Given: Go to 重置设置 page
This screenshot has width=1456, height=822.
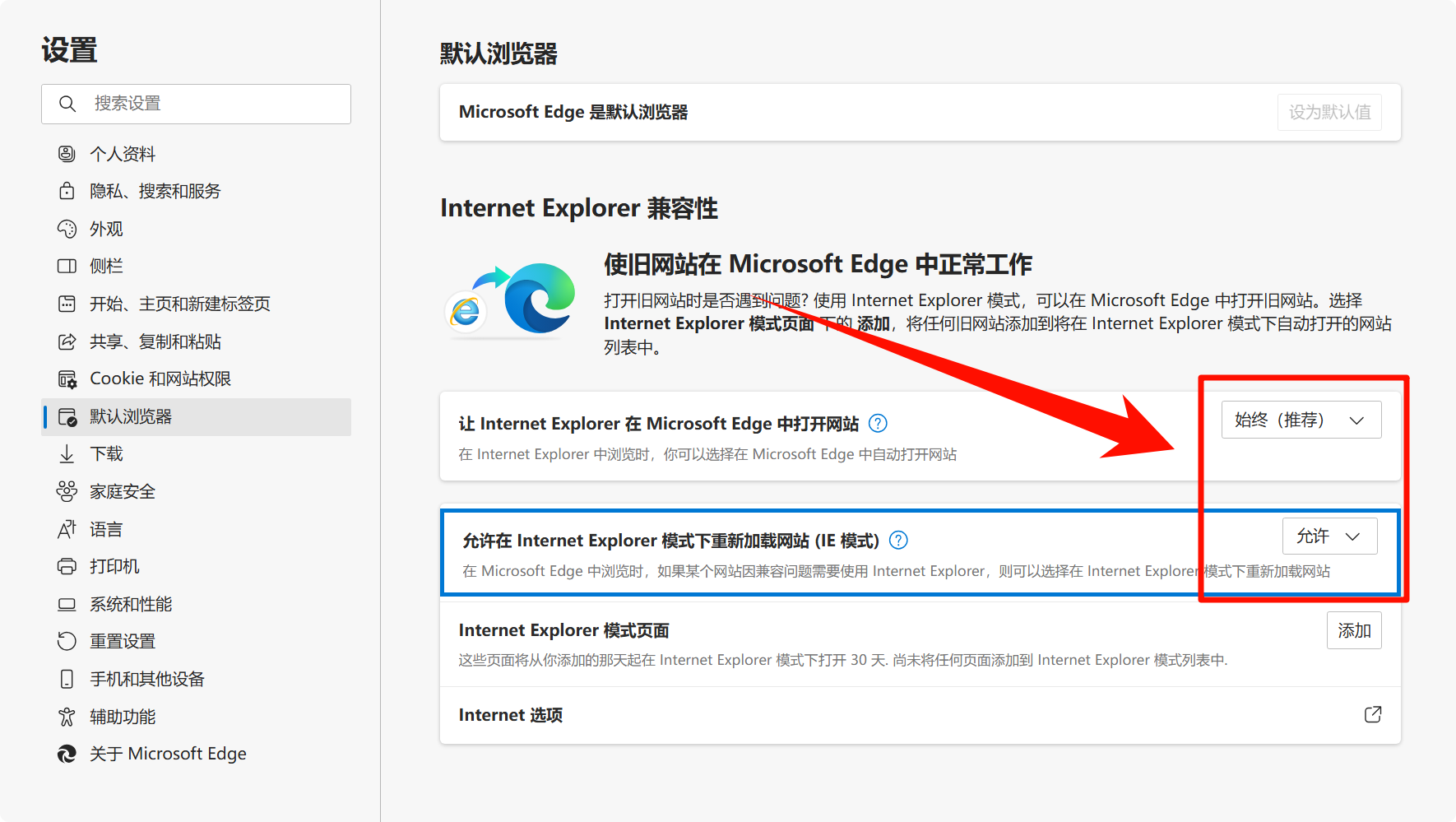Looking at the screenshot, I should 197,641.
